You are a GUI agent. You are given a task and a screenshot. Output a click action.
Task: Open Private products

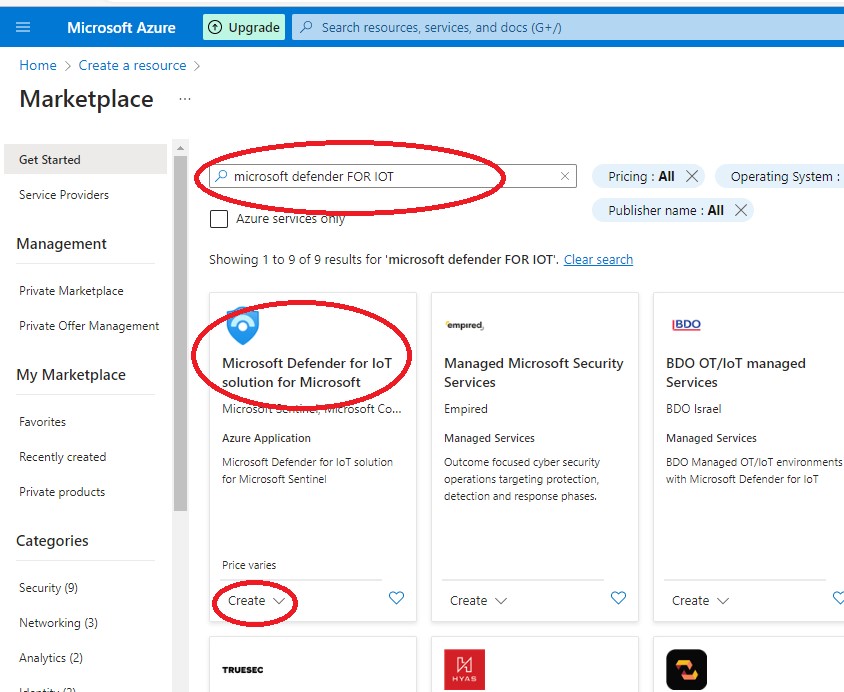coord(62,492)
